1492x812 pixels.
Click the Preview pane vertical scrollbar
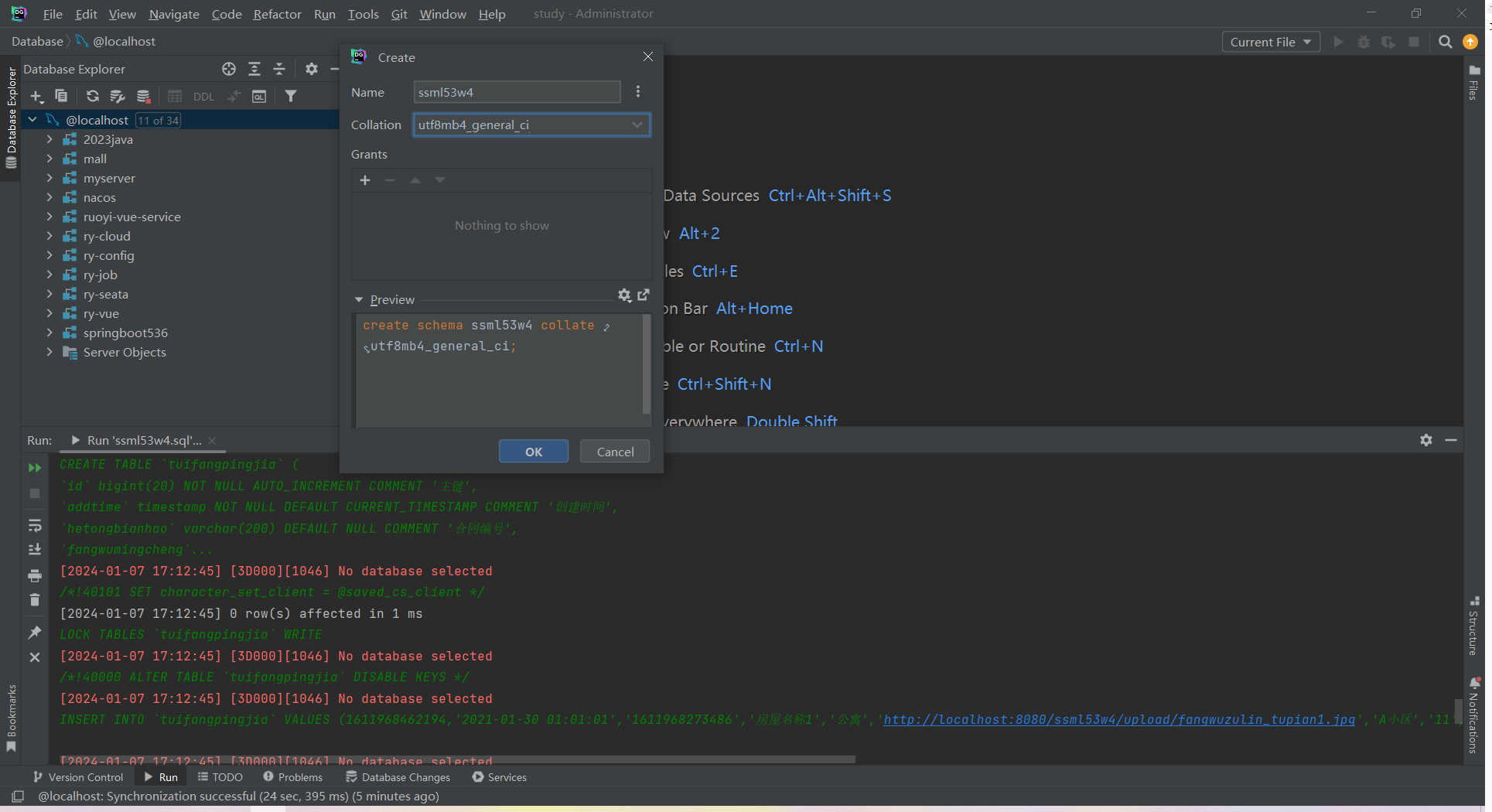[646, 363]
